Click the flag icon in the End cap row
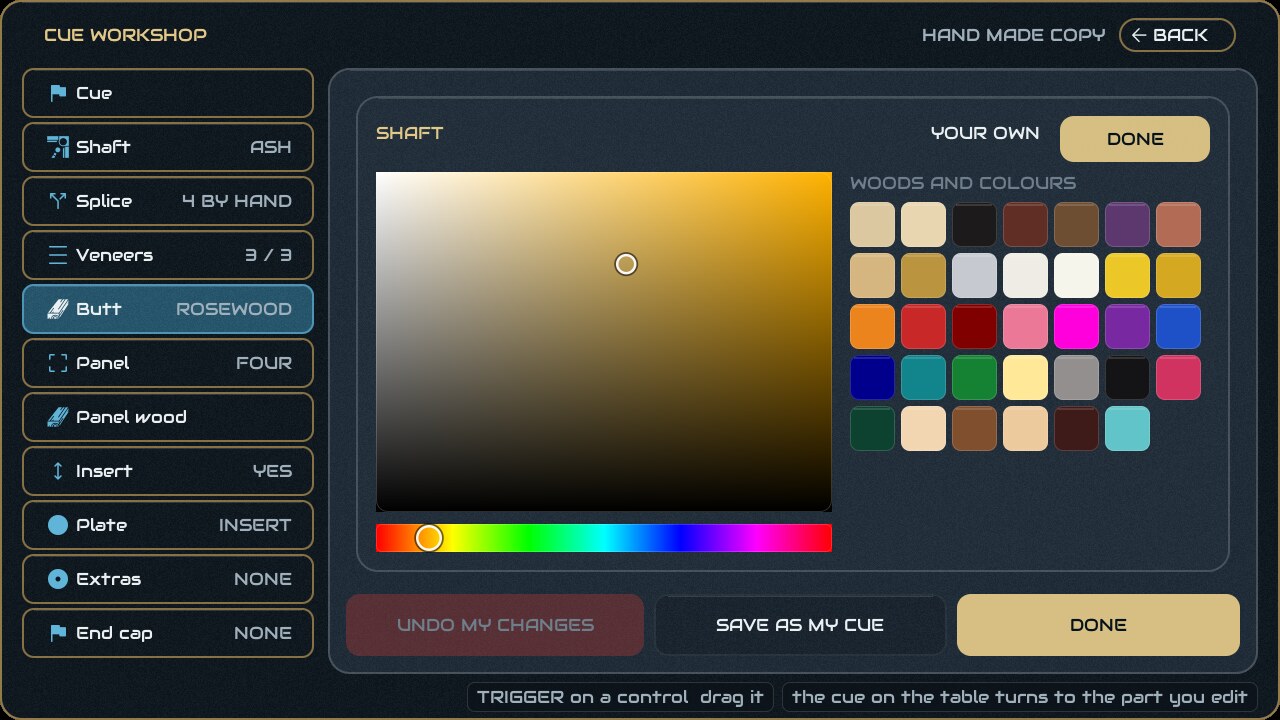The height and width of the screenshot is (720, 1280). pos(58,633)
